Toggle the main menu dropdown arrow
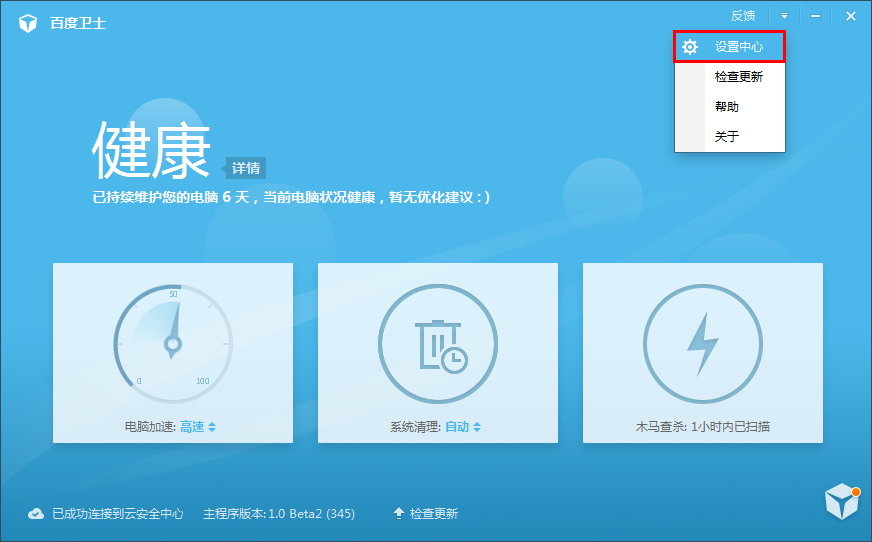The height and width of the screenshot is (542, 872). click(784, 16)
